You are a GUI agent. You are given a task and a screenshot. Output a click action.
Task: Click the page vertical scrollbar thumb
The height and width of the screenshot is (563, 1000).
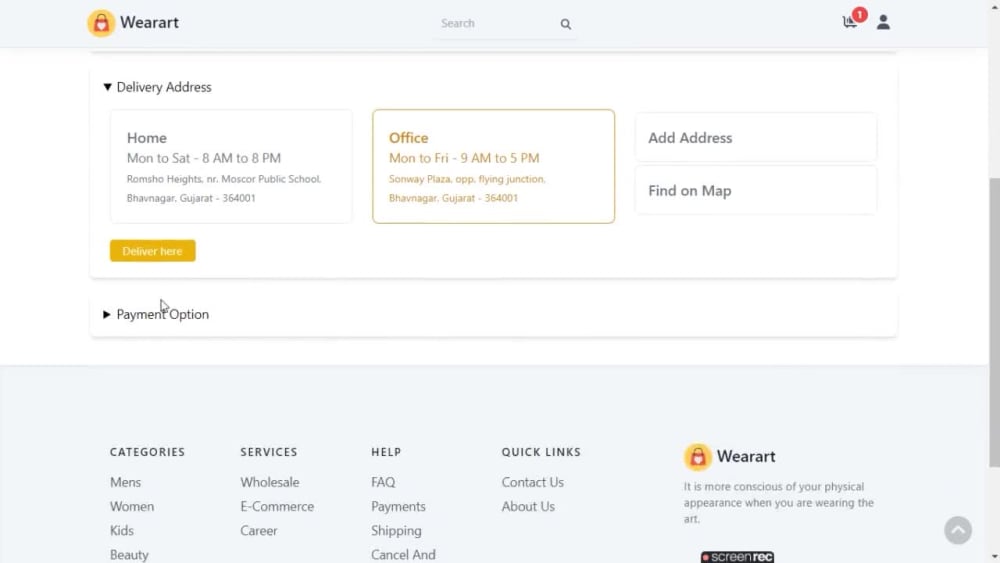994,322
